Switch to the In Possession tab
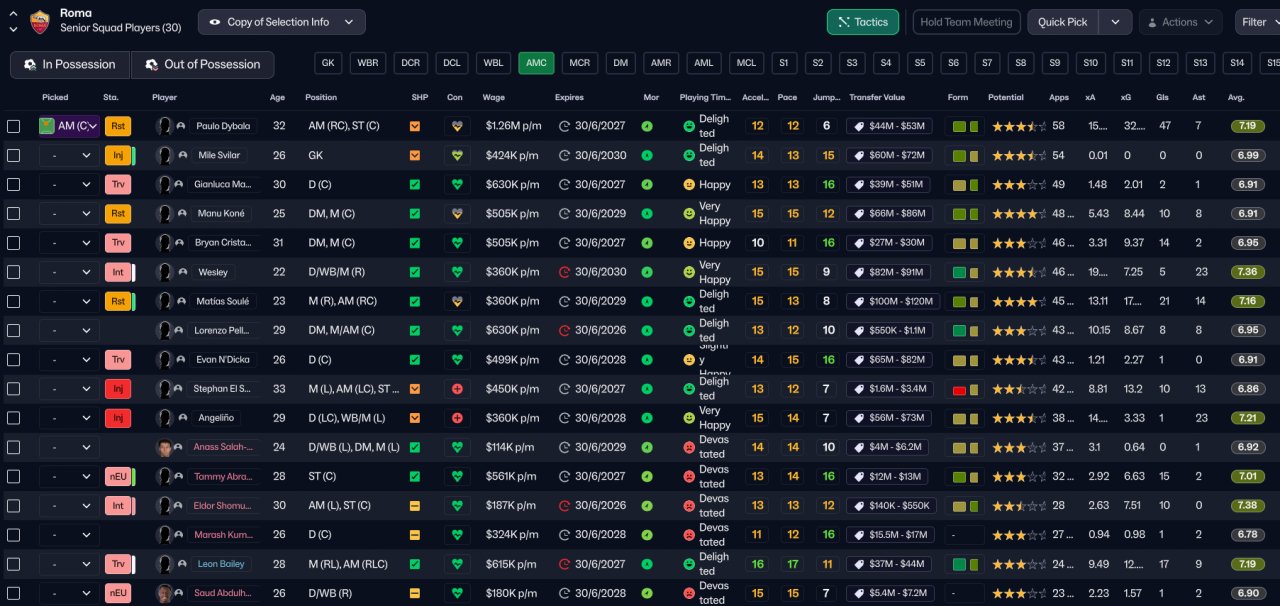 pyautogui.click(x=70, y=64)
